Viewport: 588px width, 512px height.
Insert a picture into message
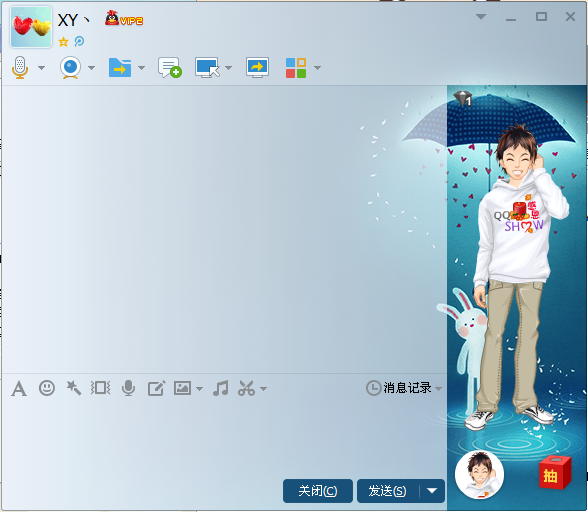point(182,388)
